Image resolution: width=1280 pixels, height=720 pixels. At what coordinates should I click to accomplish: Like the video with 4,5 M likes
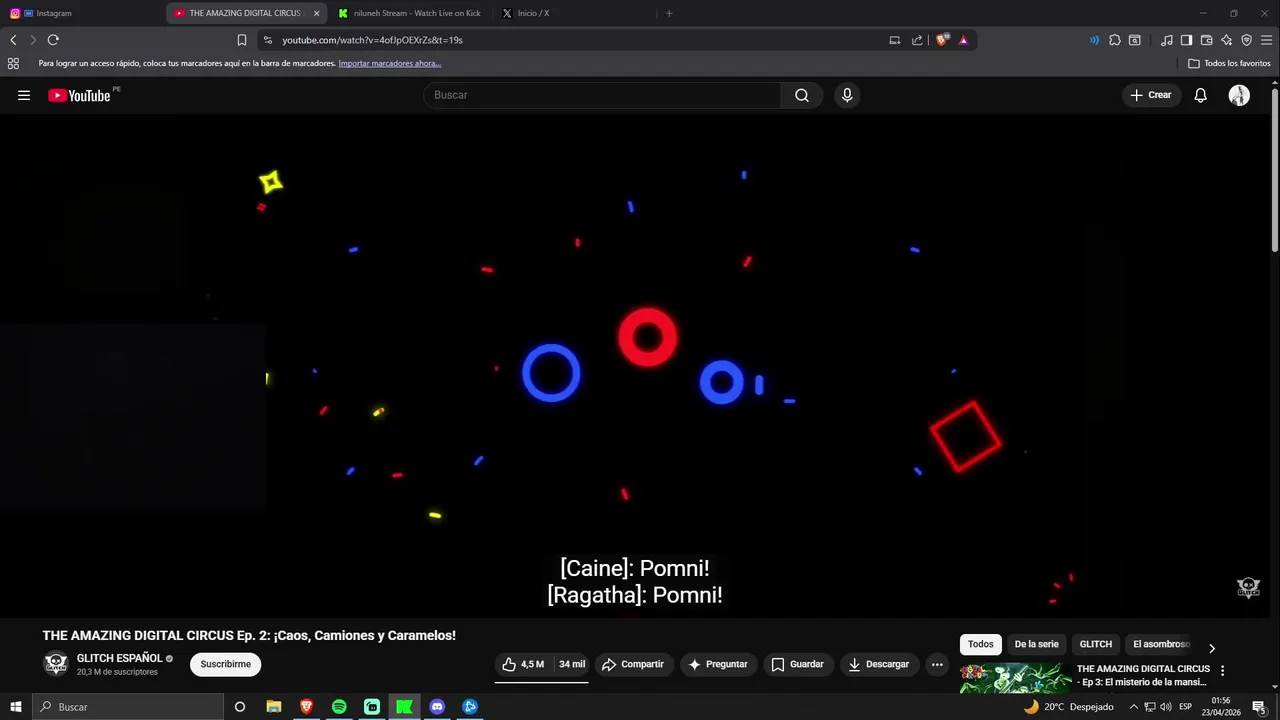pyautogui.click(x=523, y=664)
